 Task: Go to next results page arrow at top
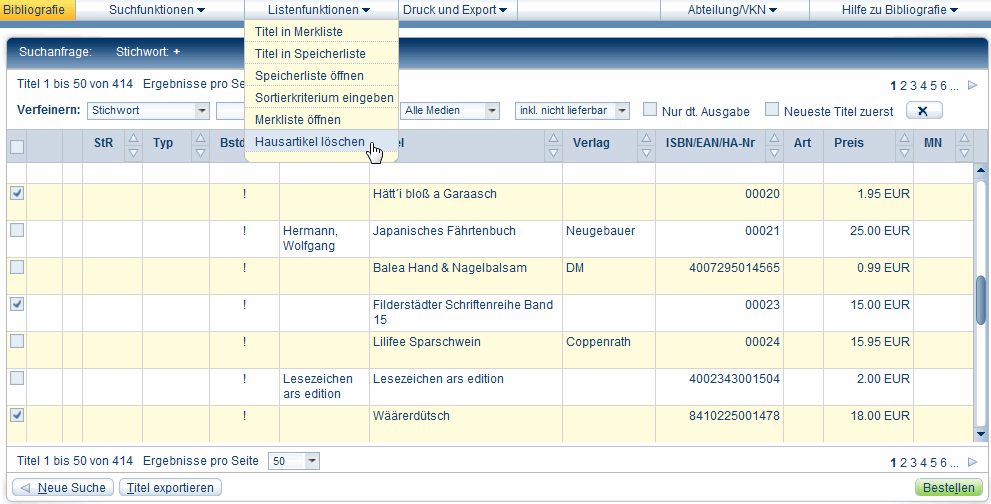coord(972,85)
